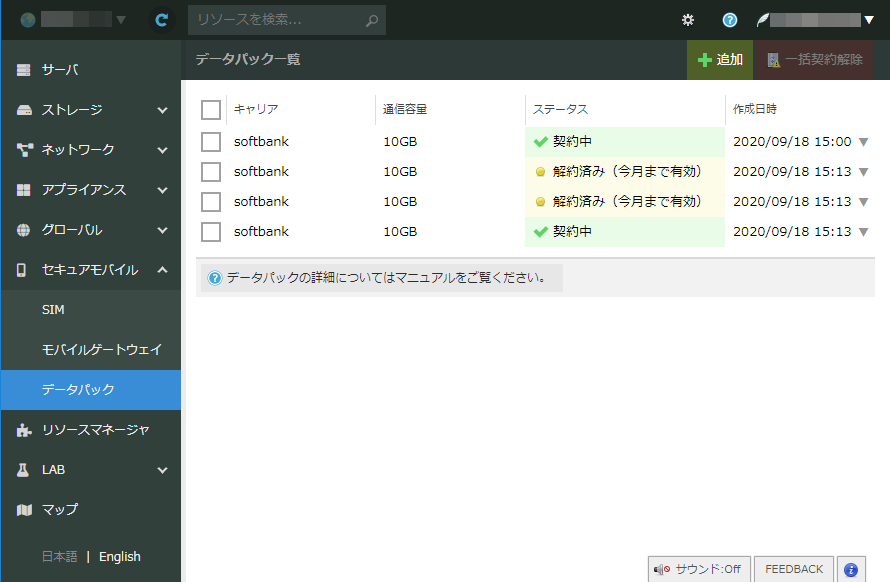Image resolution: width=890 pixels, height=582 pixels.
Task: Open the settings gear icon
Action: pyautogui.click(x=688, y=20)
